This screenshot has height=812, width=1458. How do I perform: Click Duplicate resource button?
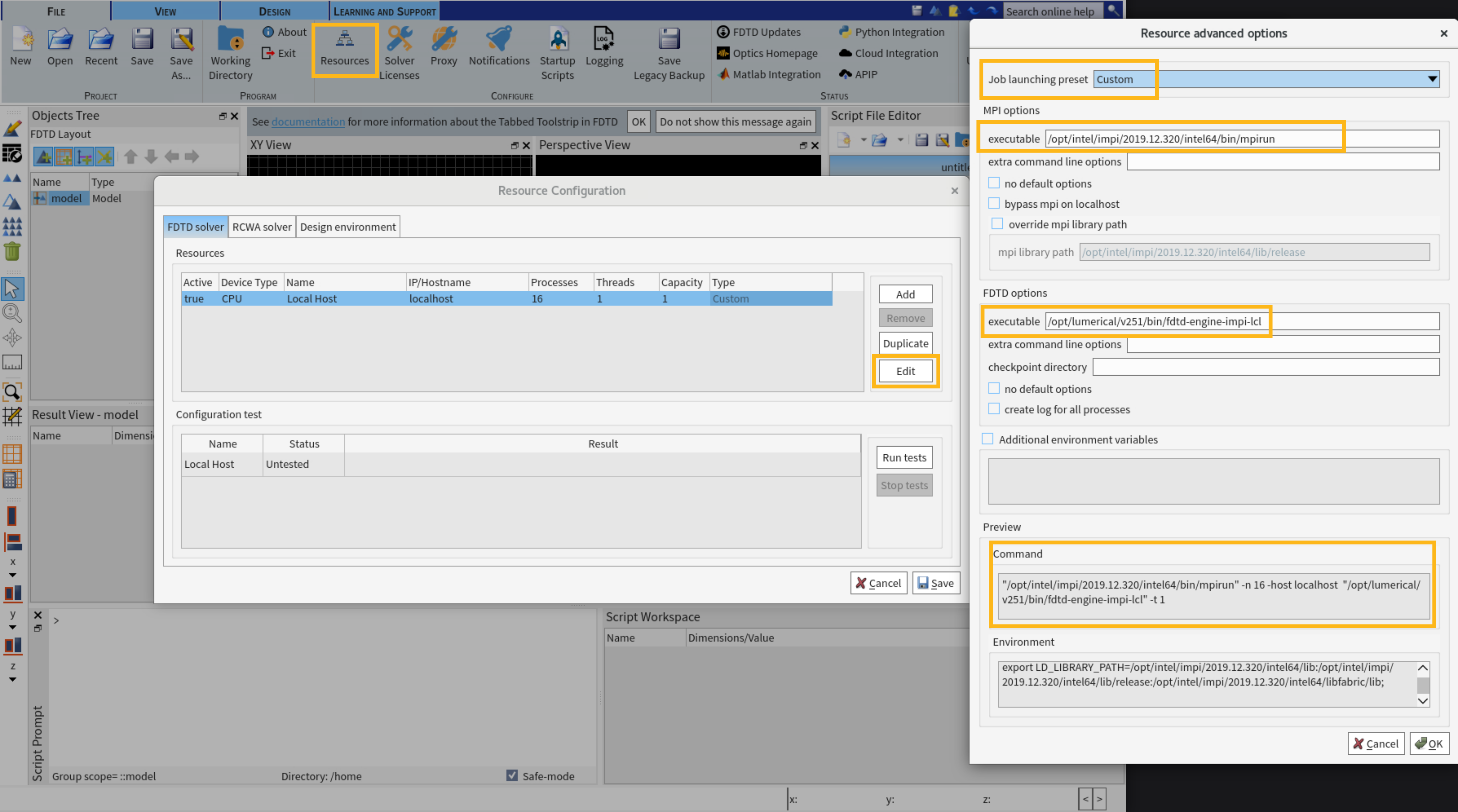pos(905,344)
